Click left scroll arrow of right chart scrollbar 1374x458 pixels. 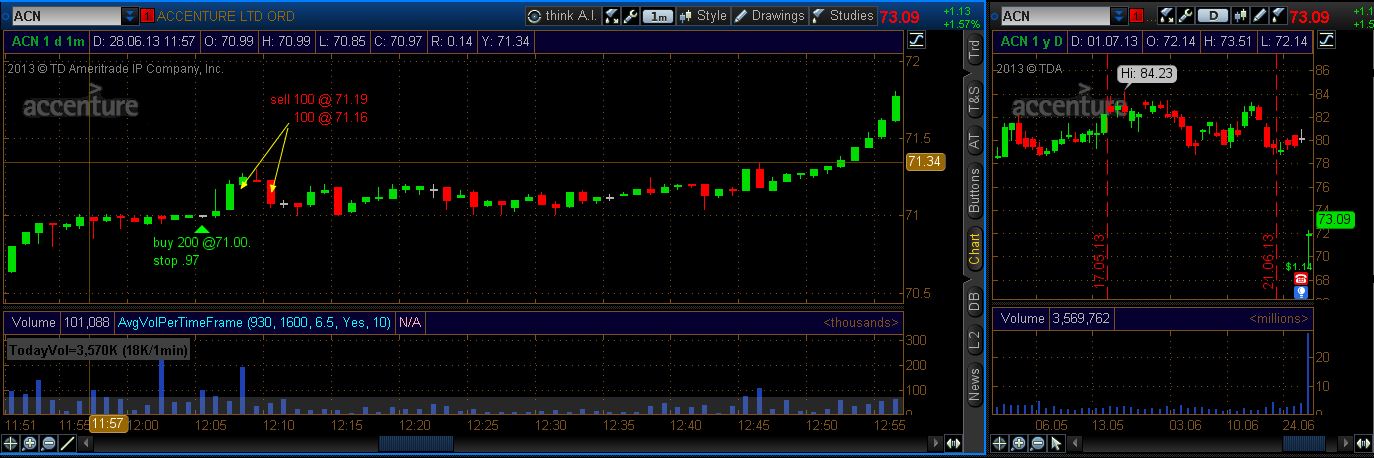click(x=1075, y=443)
